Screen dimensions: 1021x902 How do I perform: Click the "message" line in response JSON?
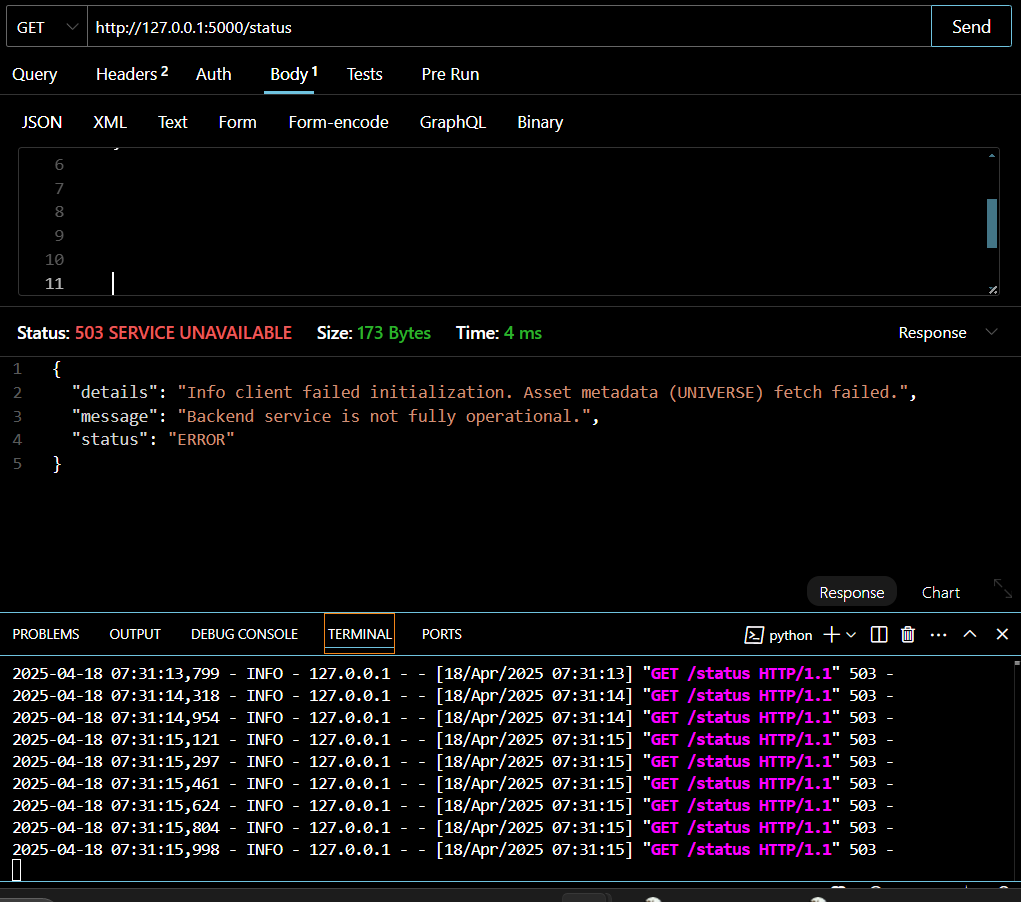pos(335,416)
